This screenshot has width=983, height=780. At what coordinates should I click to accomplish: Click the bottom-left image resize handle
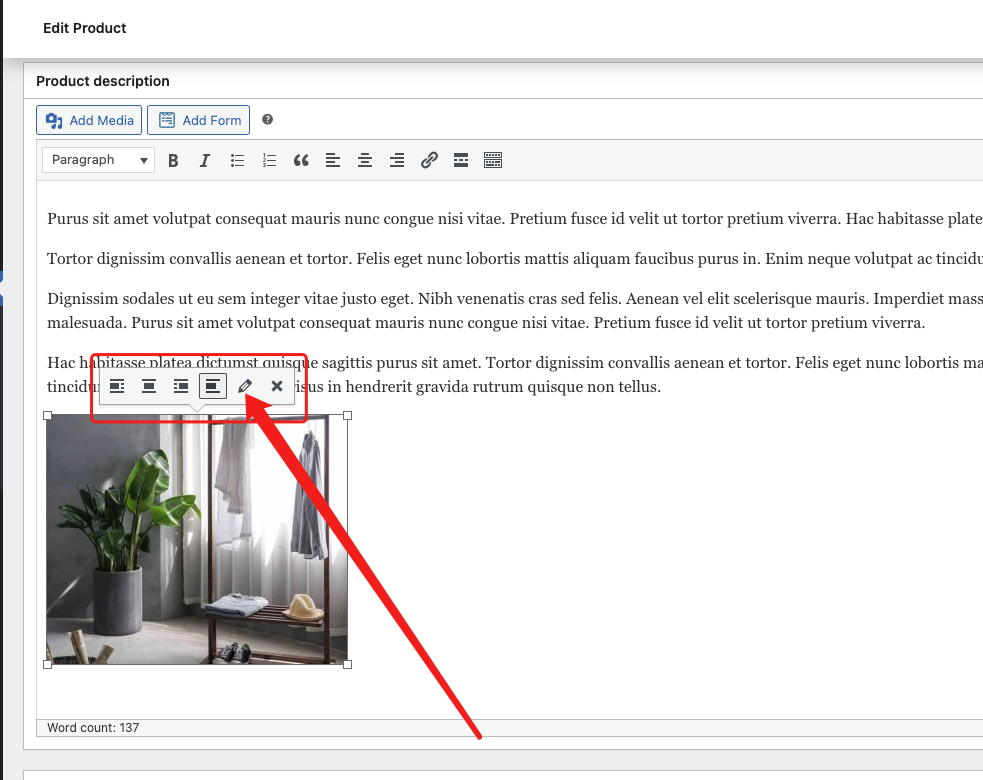click(x=47, y=665)
